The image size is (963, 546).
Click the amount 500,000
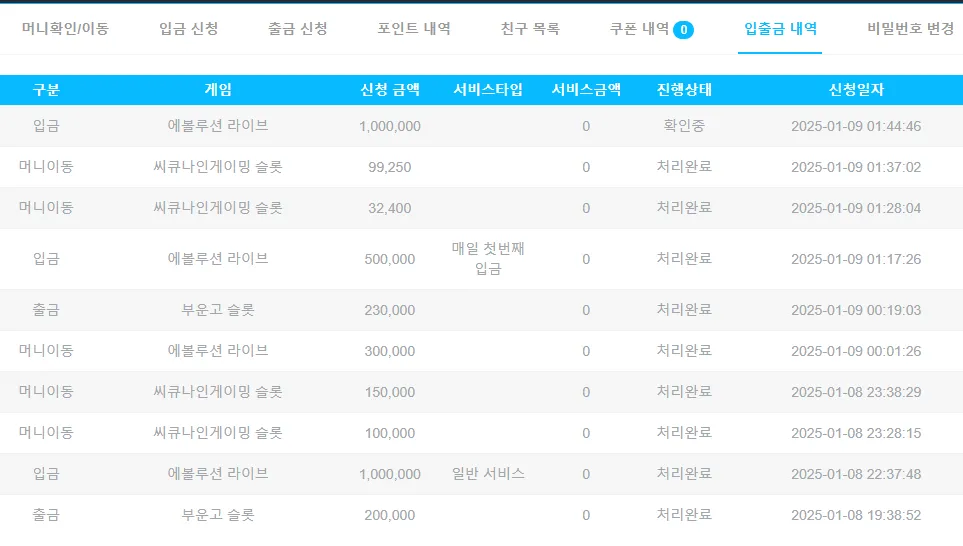click(390, 260)
